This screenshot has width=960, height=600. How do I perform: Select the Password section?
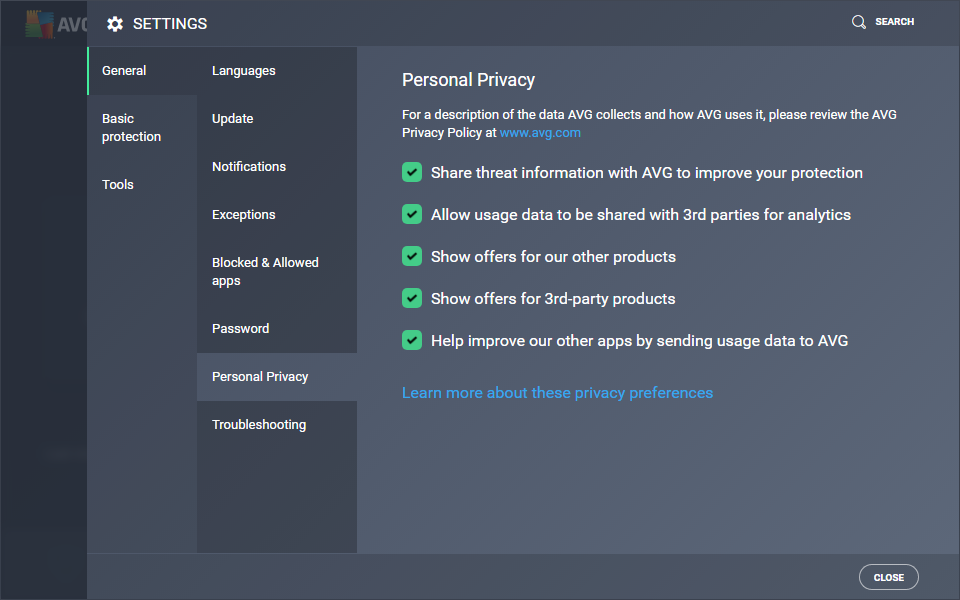point(241,329)
